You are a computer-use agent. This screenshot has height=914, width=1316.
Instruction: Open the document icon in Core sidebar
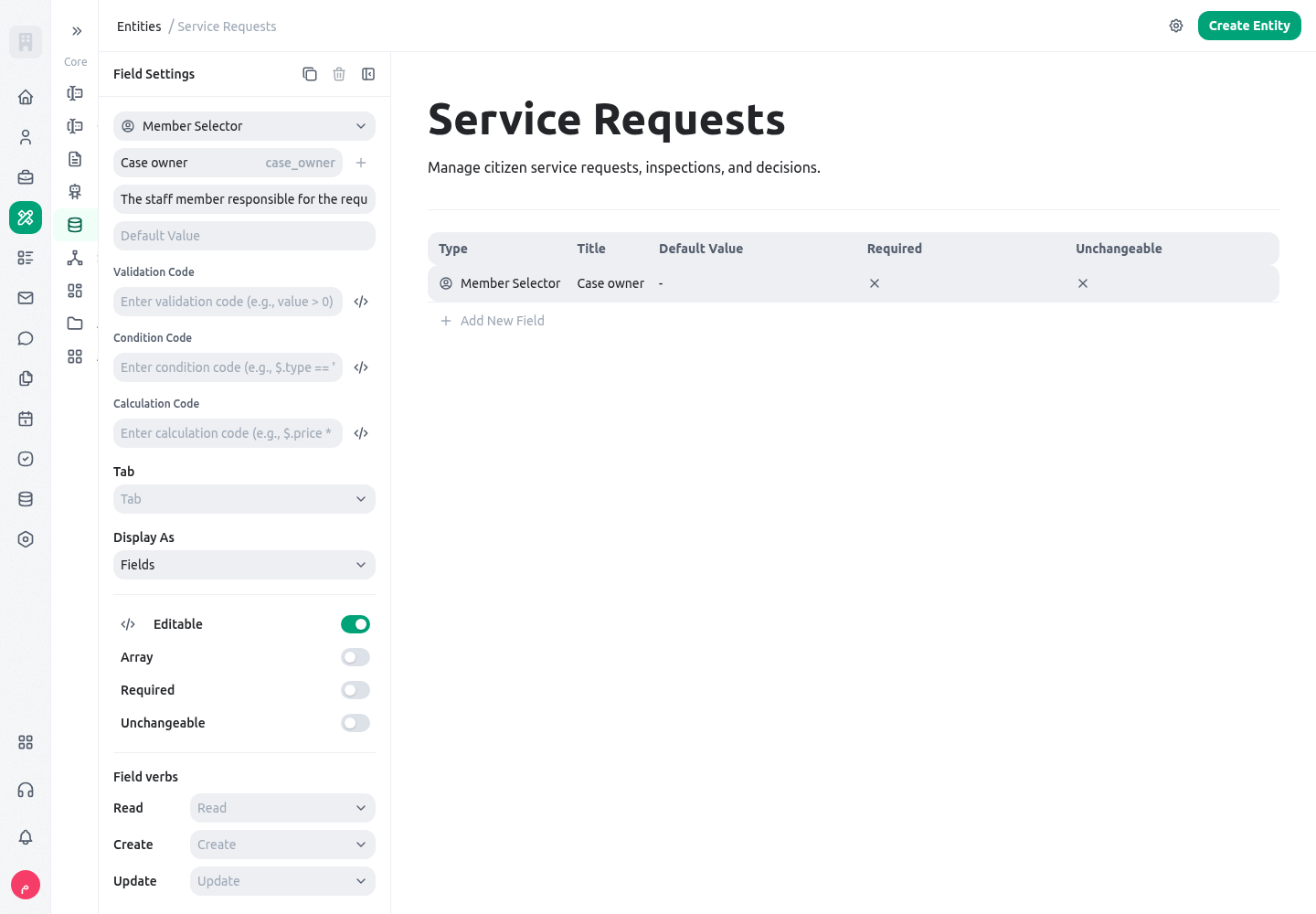(75, 159)
